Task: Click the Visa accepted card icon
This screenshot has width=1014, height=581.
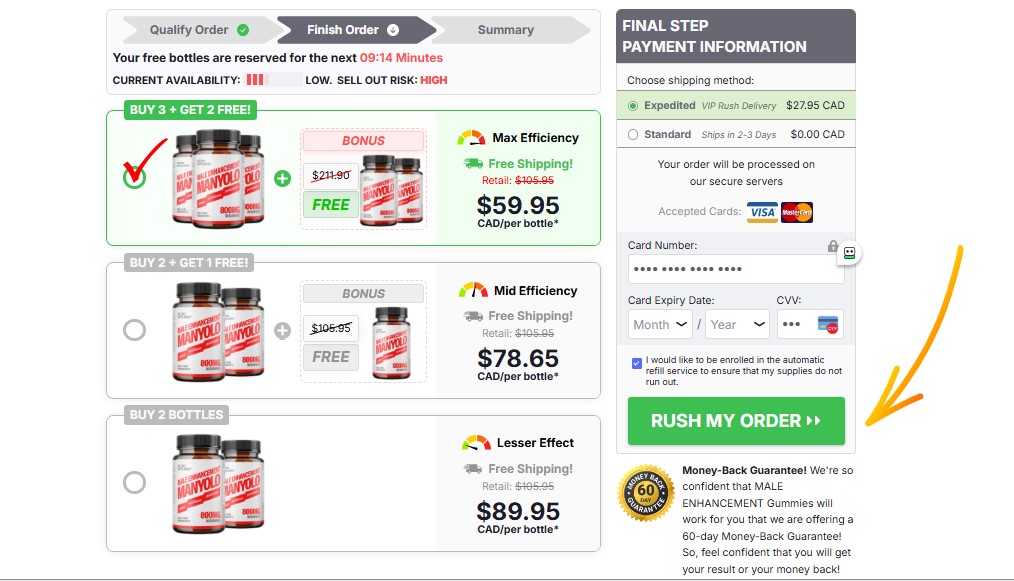Action: tap(762, 212)
